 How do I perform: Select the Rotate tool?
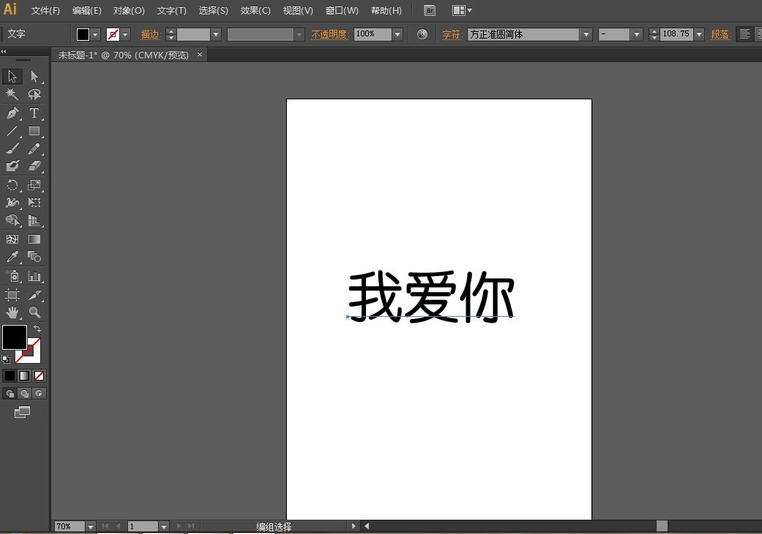tap(13, 185)
